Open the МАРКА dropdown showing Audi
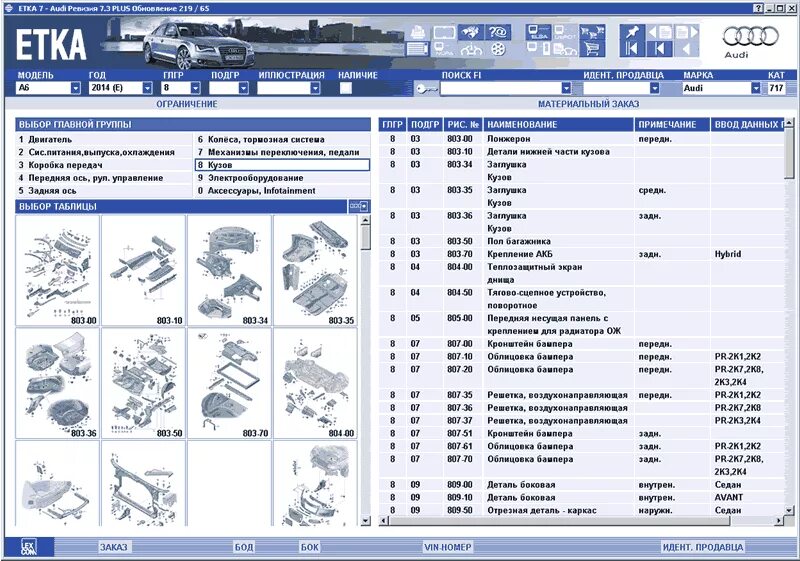This screenshot has width=800, height=561. pos(756,88)
